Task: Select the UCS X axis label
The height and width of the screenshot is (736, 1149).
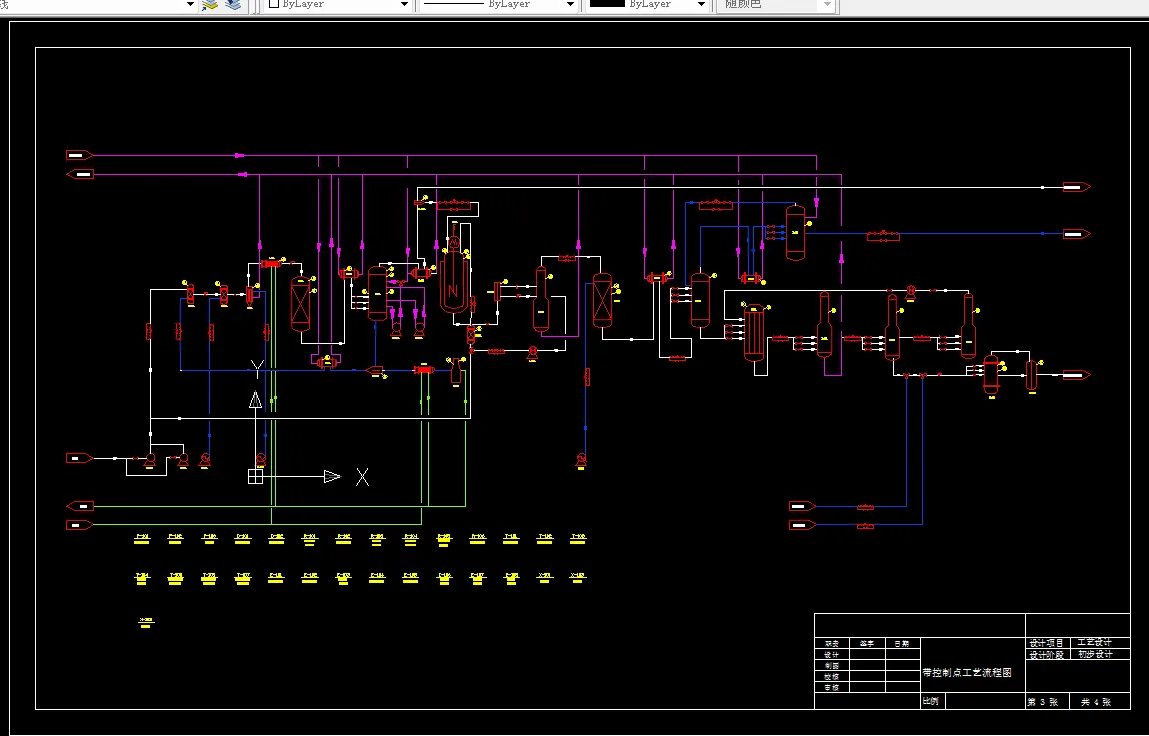Action: click(362, 477)
